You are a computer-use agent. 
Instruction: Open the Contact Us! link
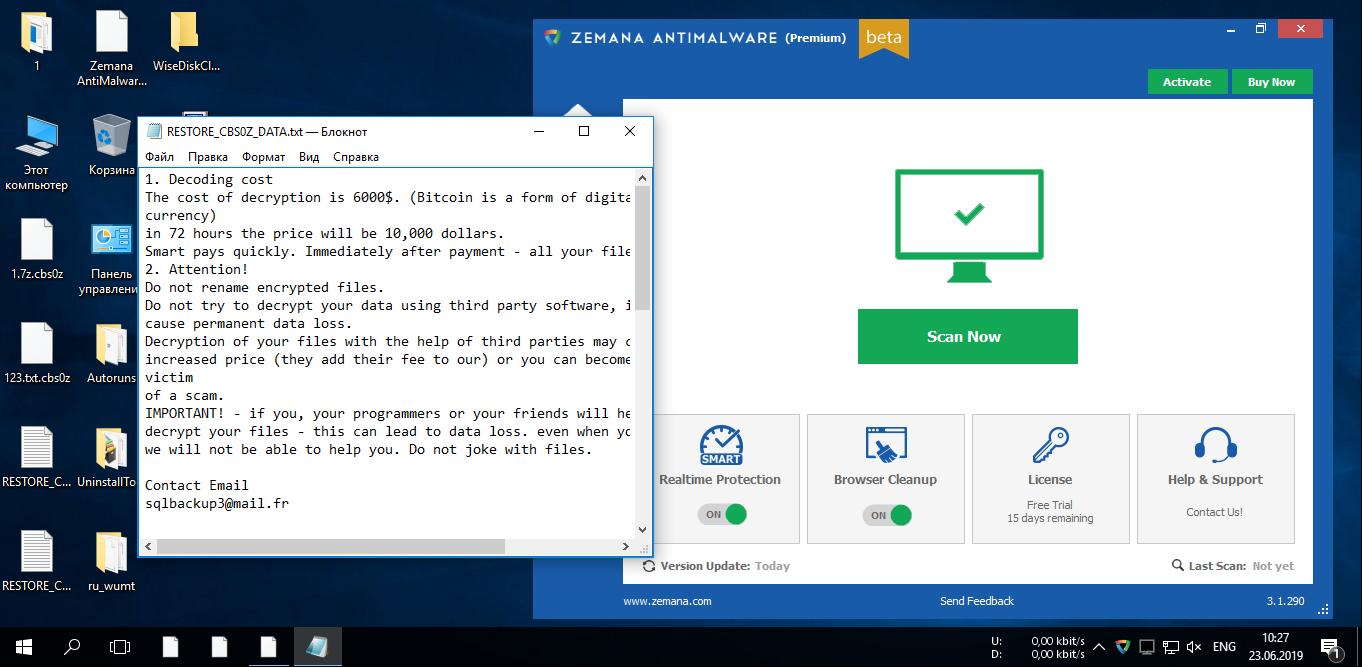pyautogui.click(x=1215, y=512)
